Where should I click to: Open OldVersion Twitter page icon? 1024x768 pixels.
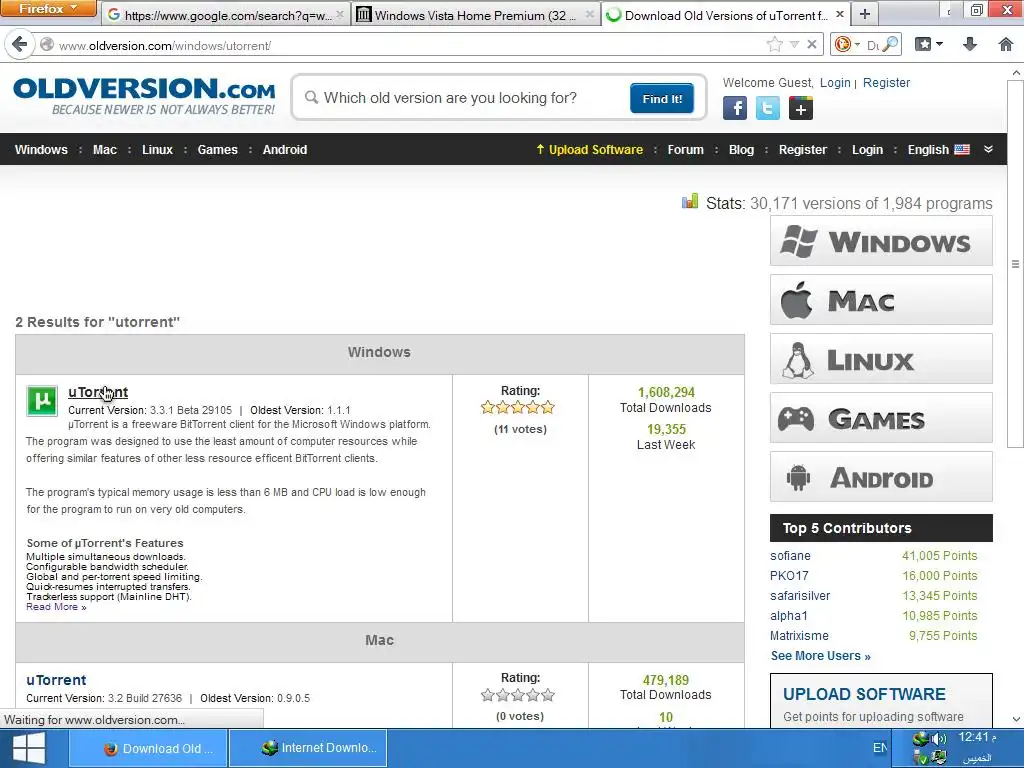767,108
